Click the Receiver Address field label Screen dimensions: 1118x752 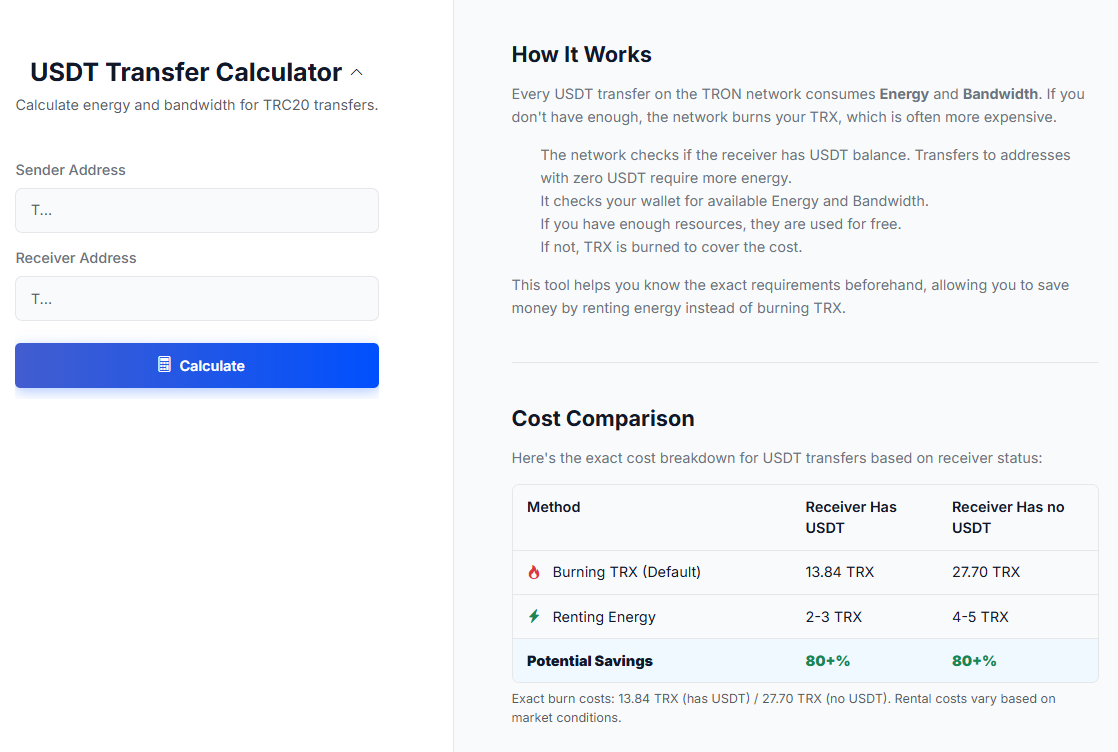click(76, 258)
